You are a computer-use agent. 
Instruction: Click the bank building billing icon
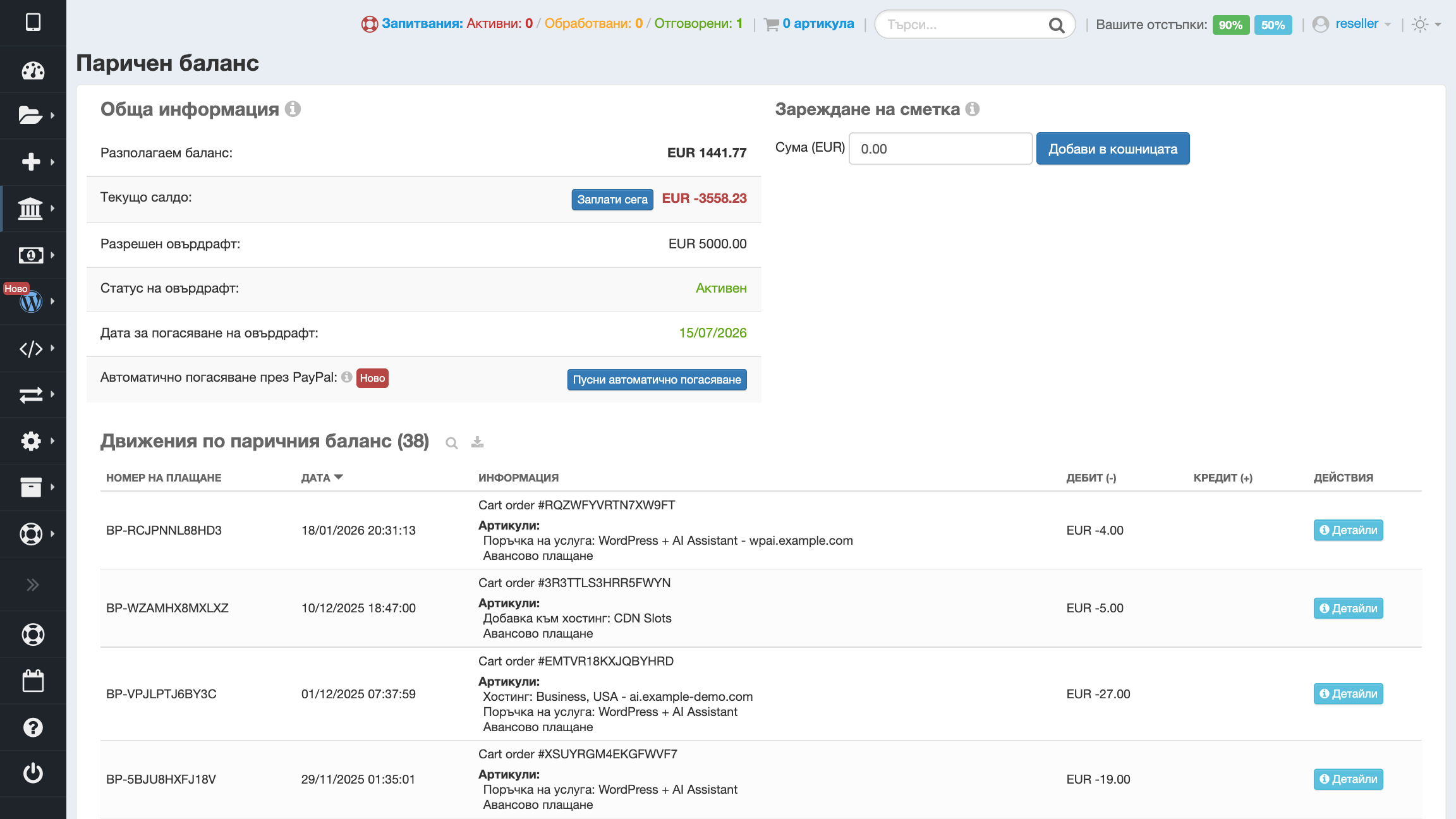(30, 208)
